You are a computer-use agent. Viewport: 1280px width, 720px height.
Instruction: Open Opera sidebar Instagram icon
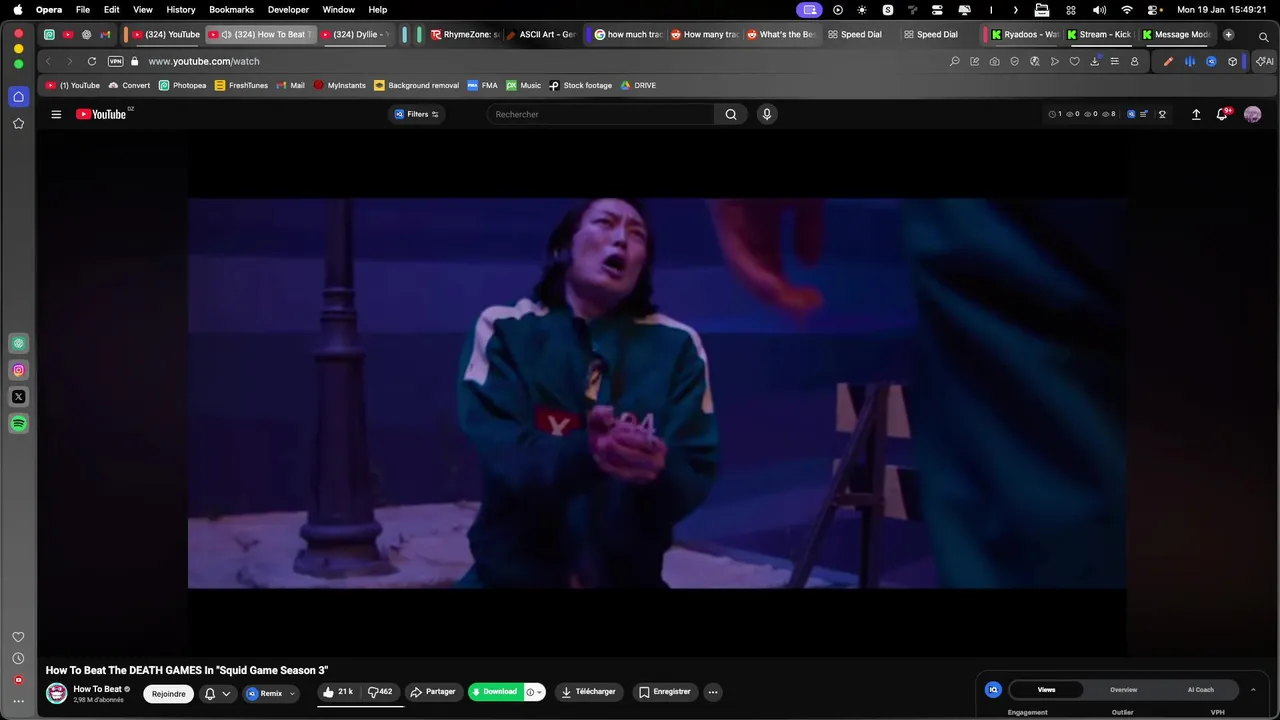tap(18, 370)
